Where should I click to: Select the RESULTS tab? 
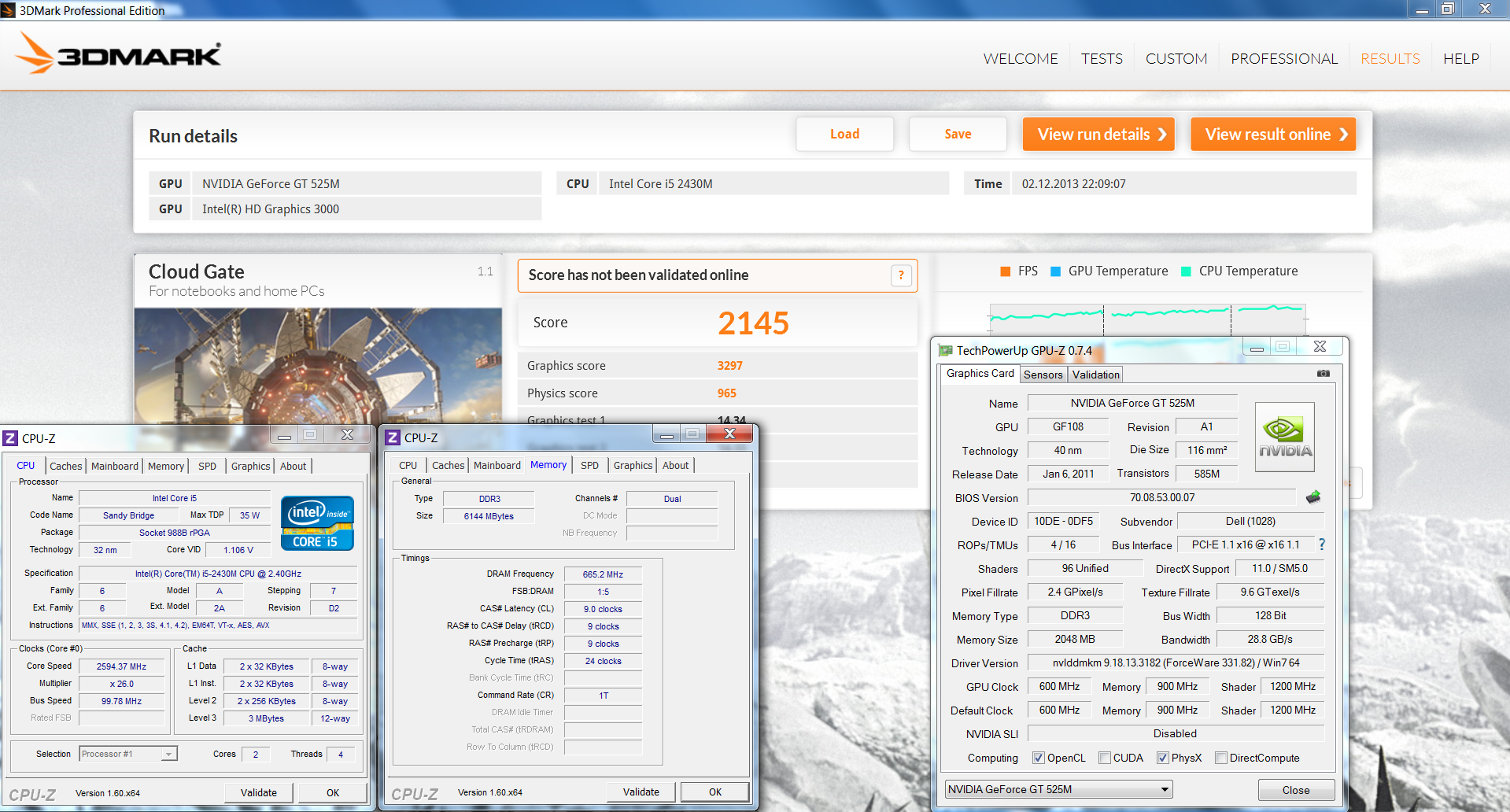[x=1390, y=59]
